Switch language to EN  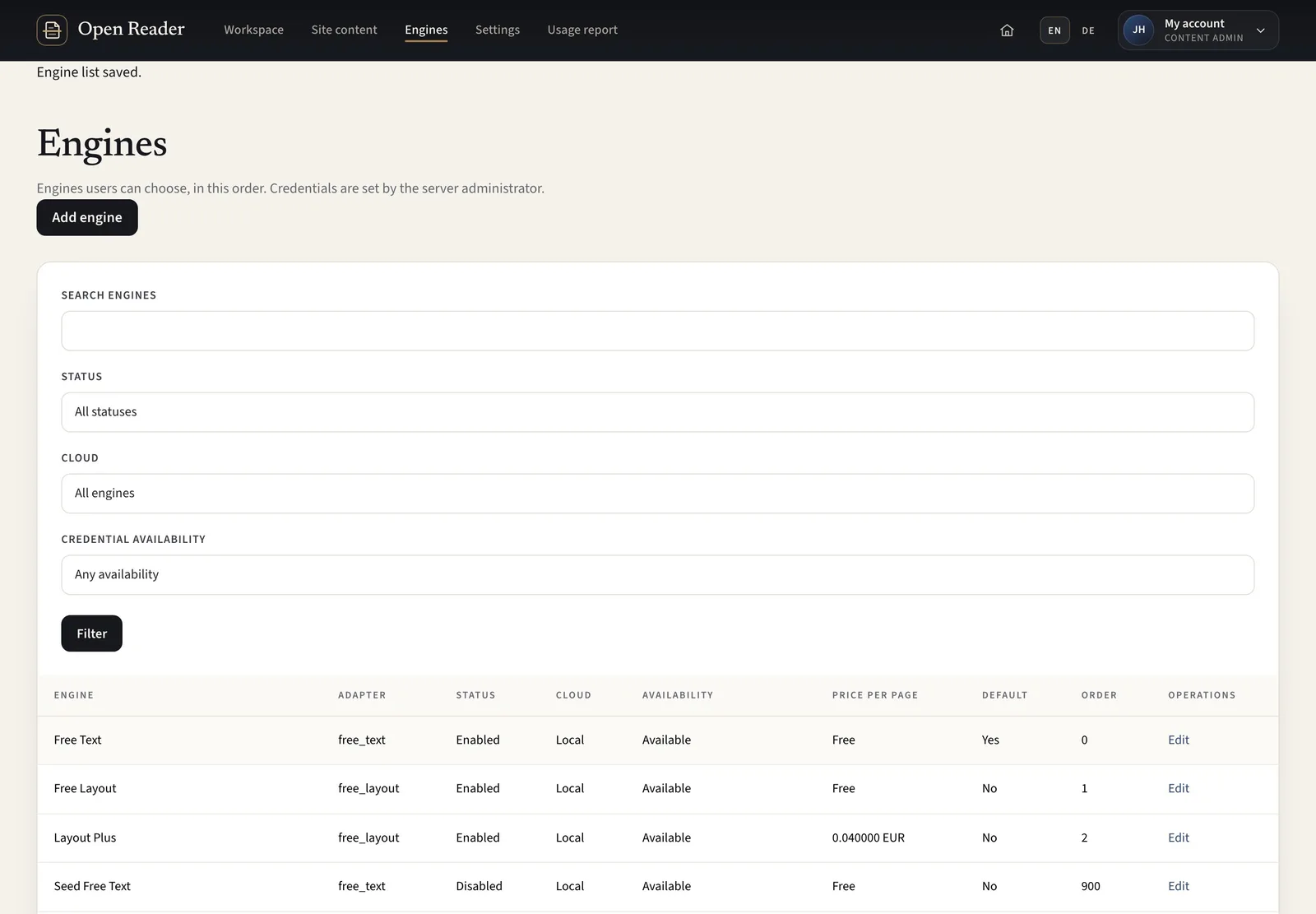pyautogui.click(x=1054, y=30)
